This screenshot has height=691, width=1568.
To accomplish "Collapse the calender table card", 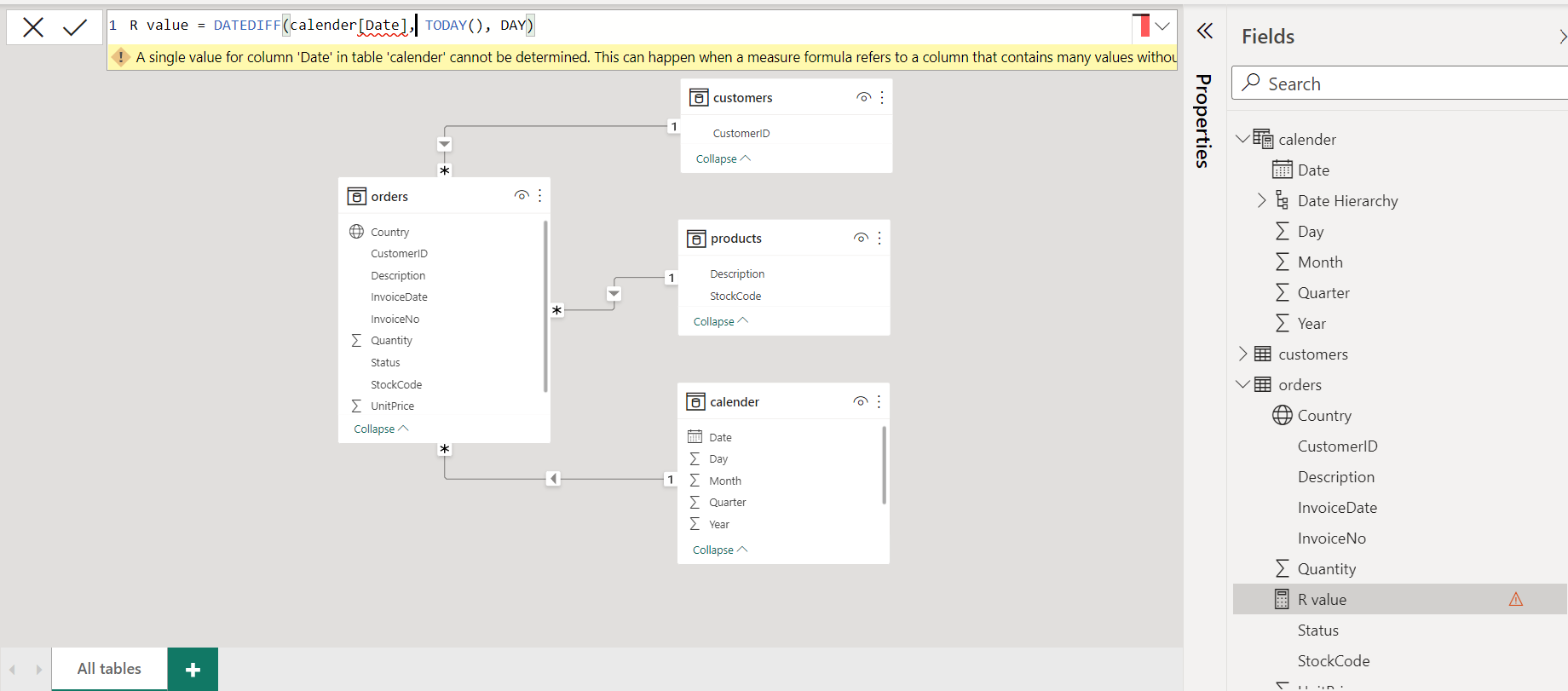I will (x=719, y=550).
